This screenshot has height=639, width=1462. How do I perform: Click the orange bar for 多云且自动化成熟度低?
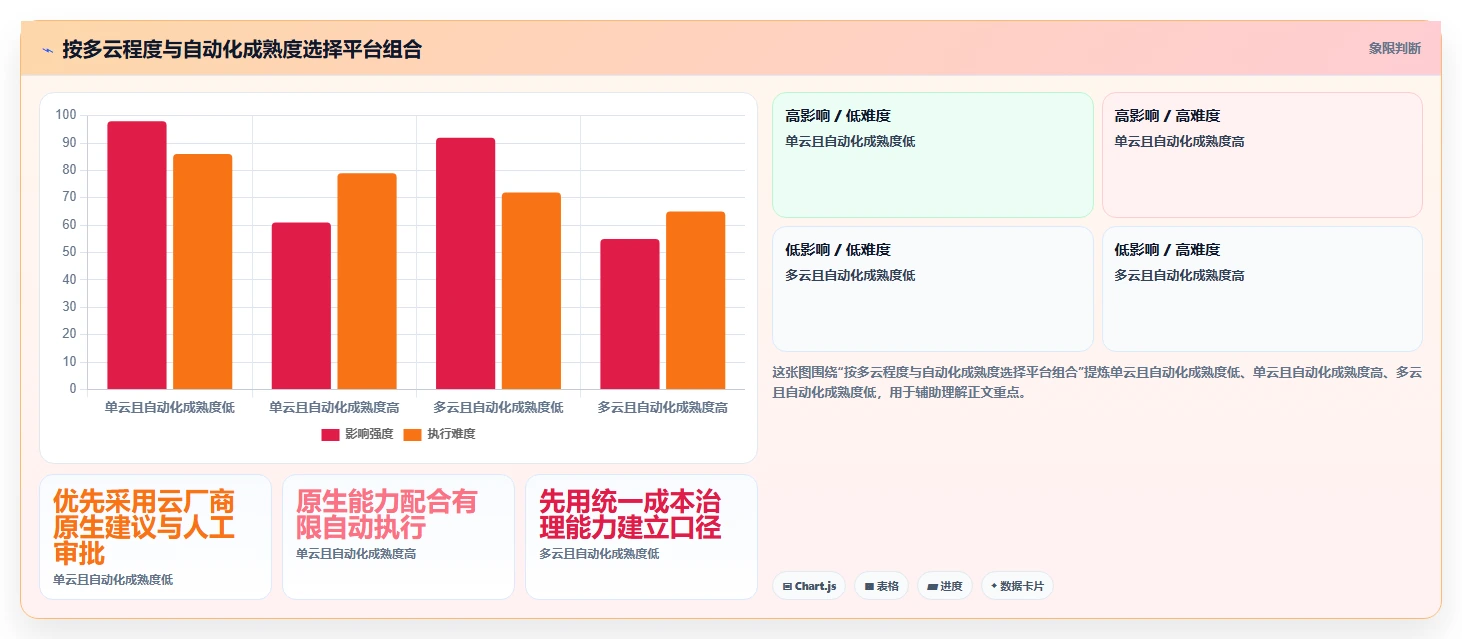click(x=531, y=291)
